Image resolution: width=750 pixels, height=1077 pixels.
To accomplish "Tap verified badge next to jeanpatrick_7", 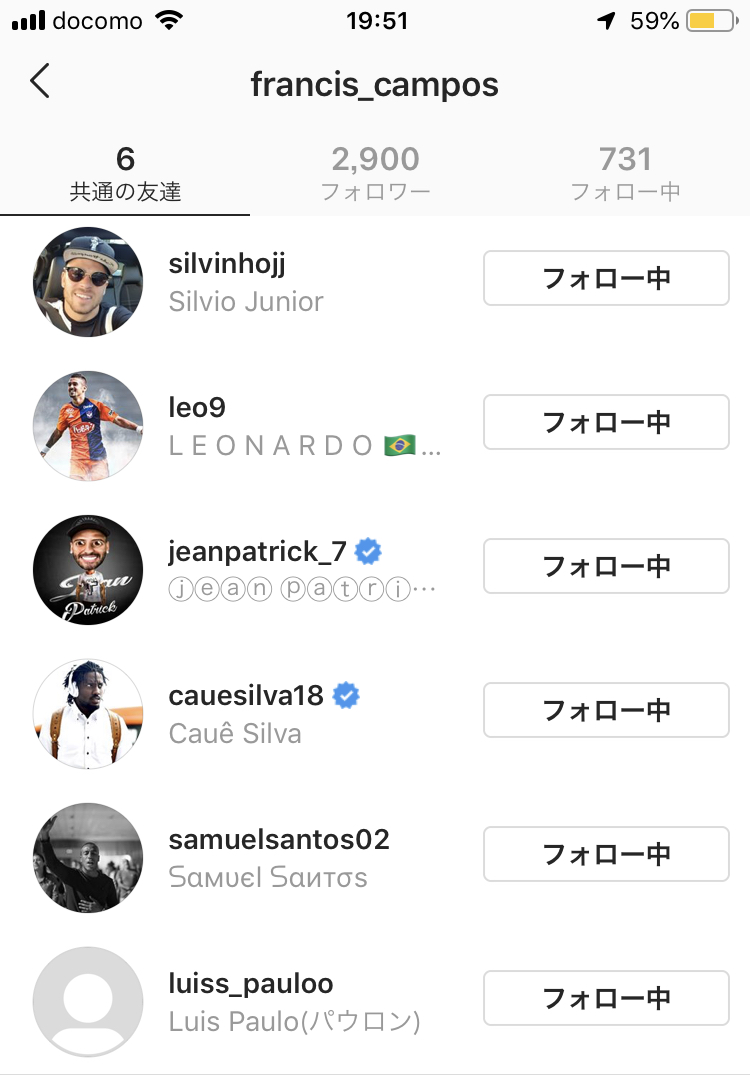I will click(368, 552).
